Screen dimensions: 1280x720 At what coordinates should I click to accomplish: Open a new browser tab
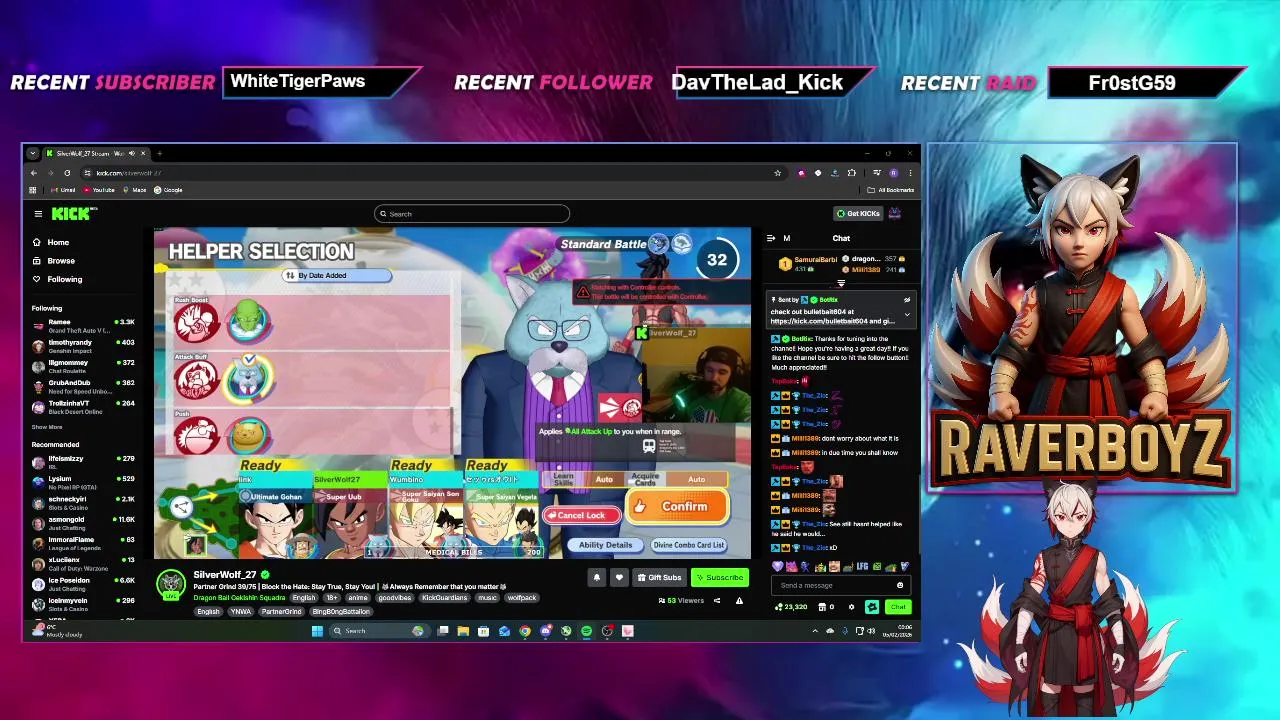[x=159, y=153]
